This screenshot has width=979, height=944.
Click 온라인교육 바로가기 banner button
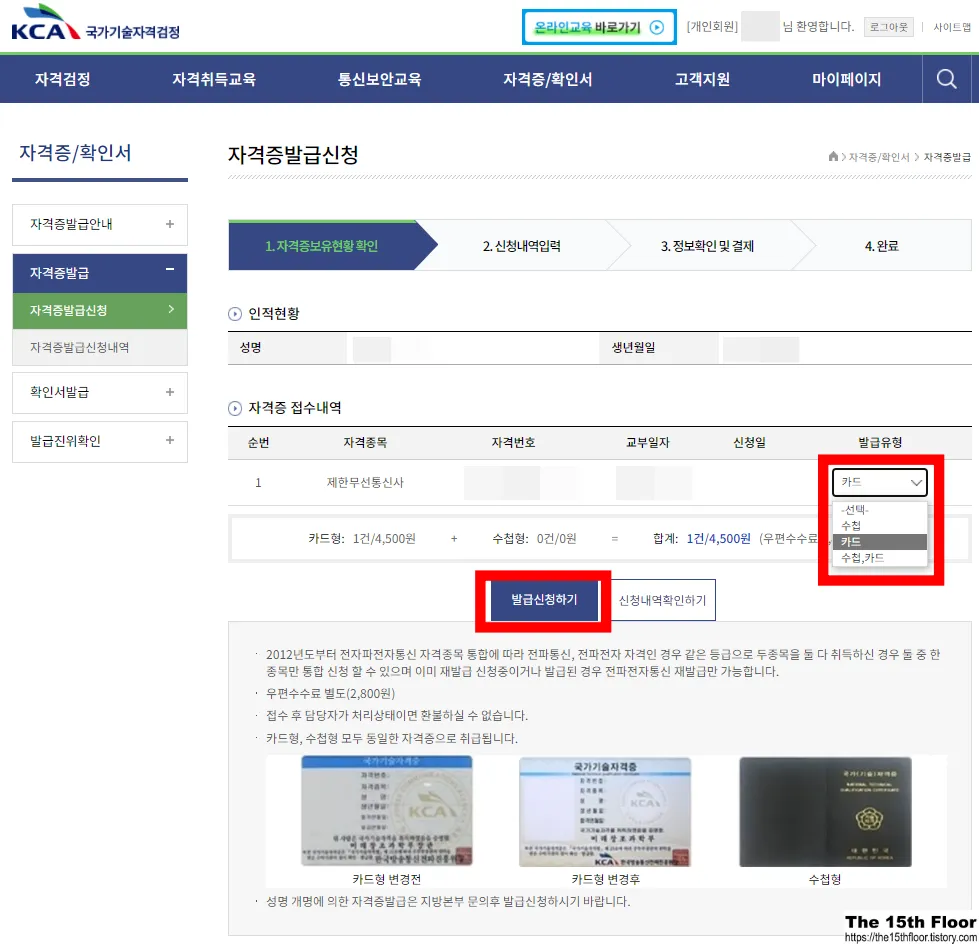tap(599, 27)
